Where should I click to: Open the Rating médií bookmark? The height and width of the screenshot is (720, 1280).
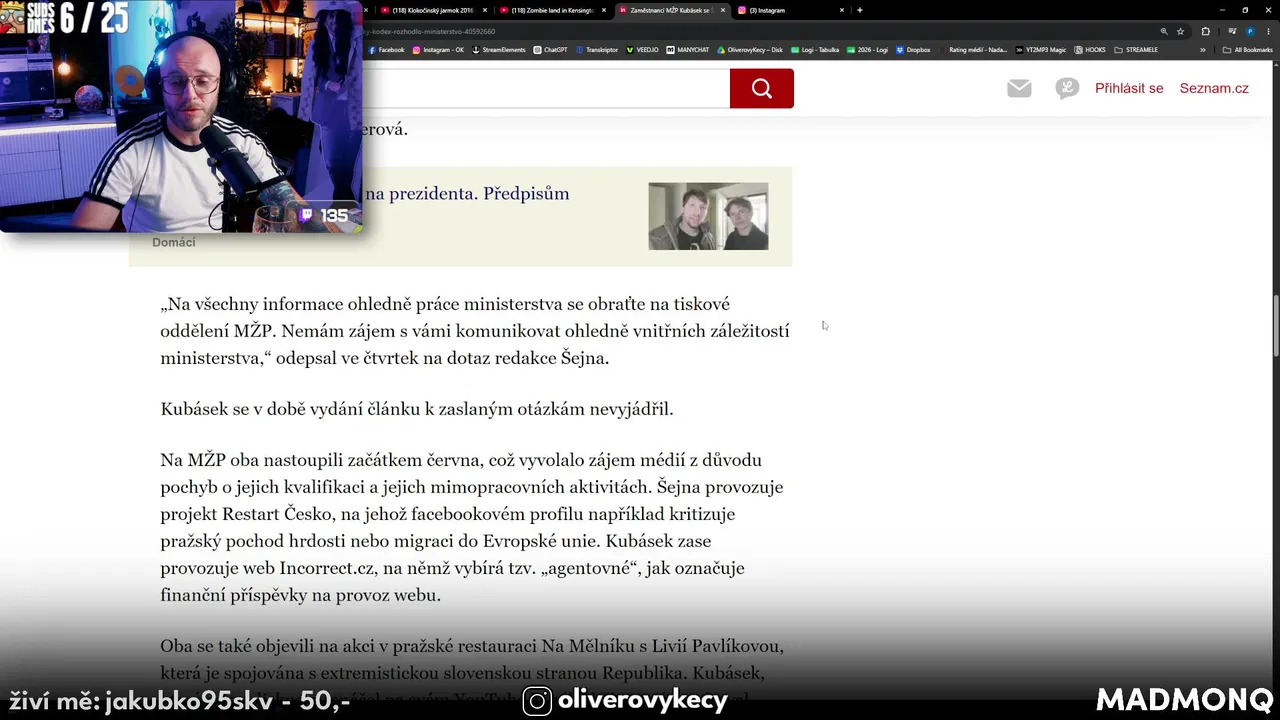[x=973, y=49]
